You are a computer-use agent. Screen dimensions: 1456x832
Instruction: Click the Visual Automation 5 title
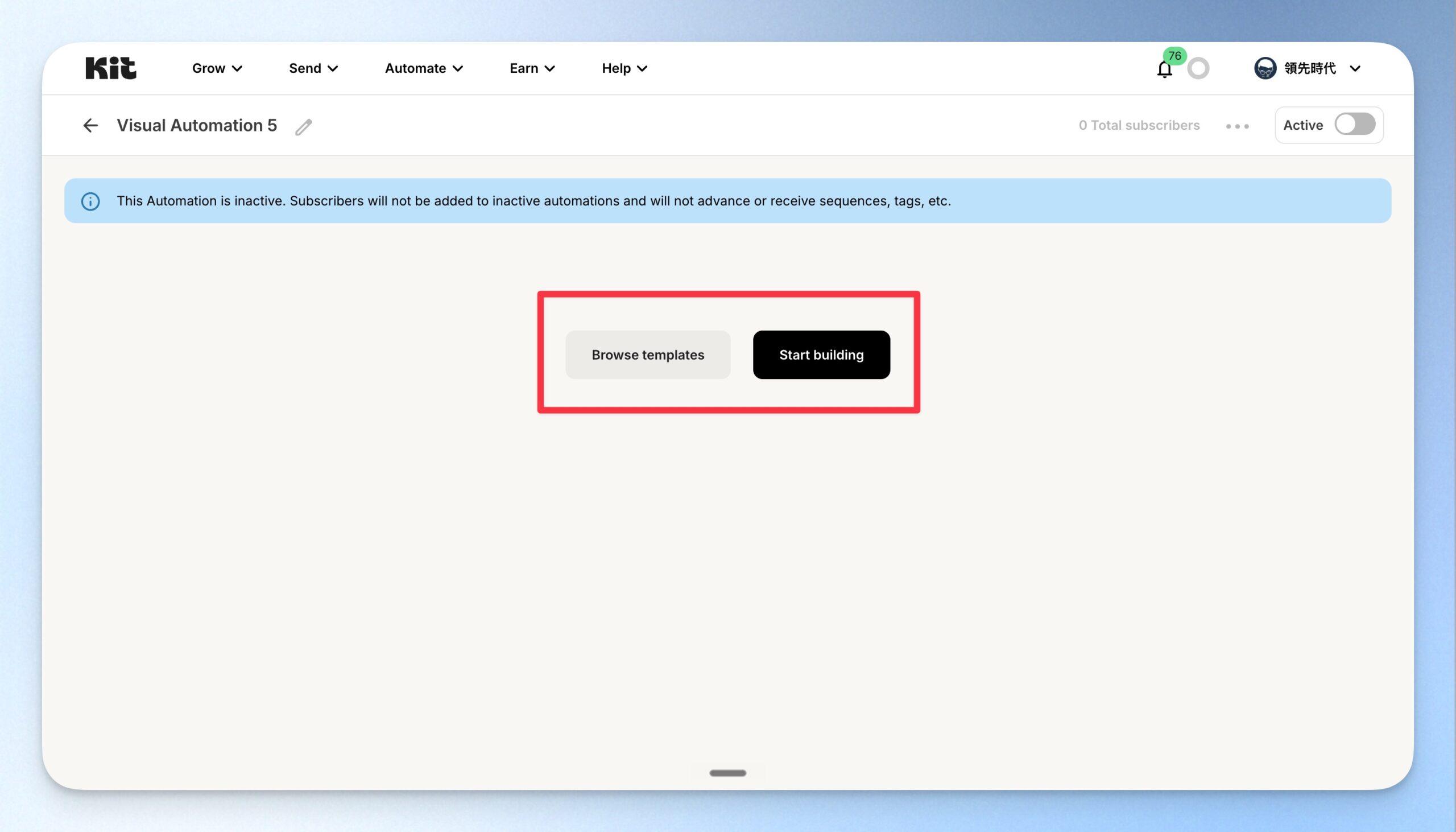[x=196, y=125]
